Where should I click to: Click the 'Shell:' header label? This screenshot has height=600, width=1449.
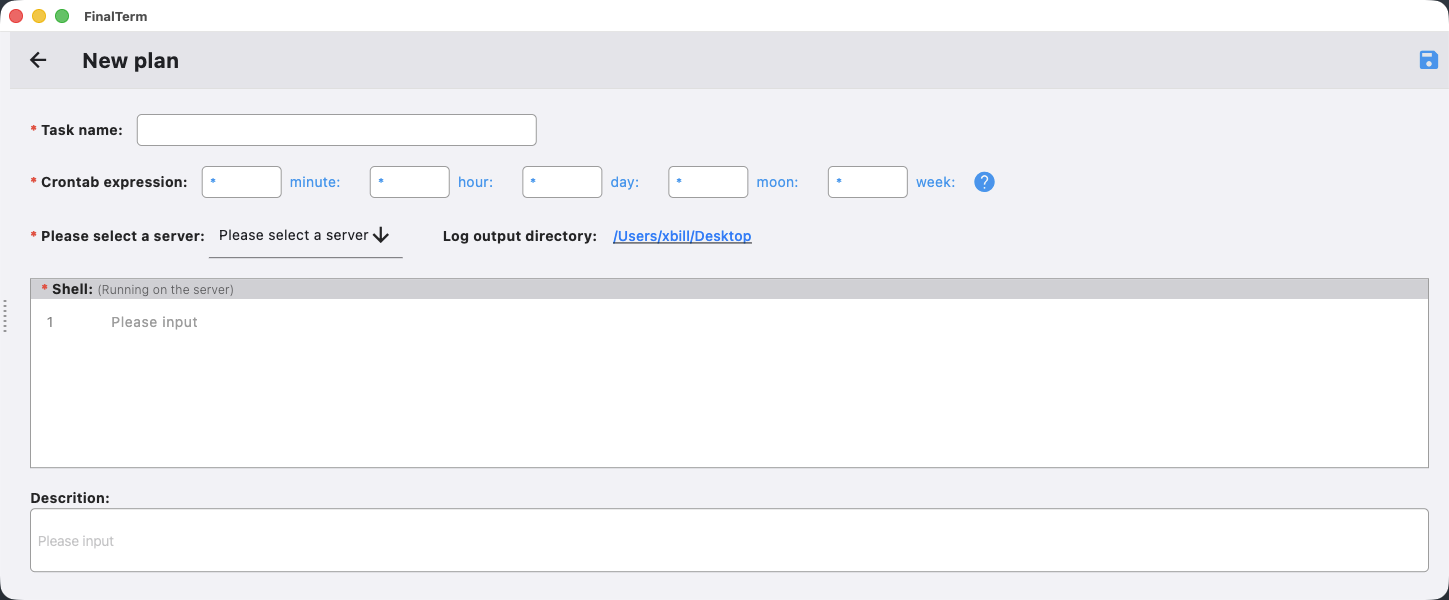tap(72, 289)
